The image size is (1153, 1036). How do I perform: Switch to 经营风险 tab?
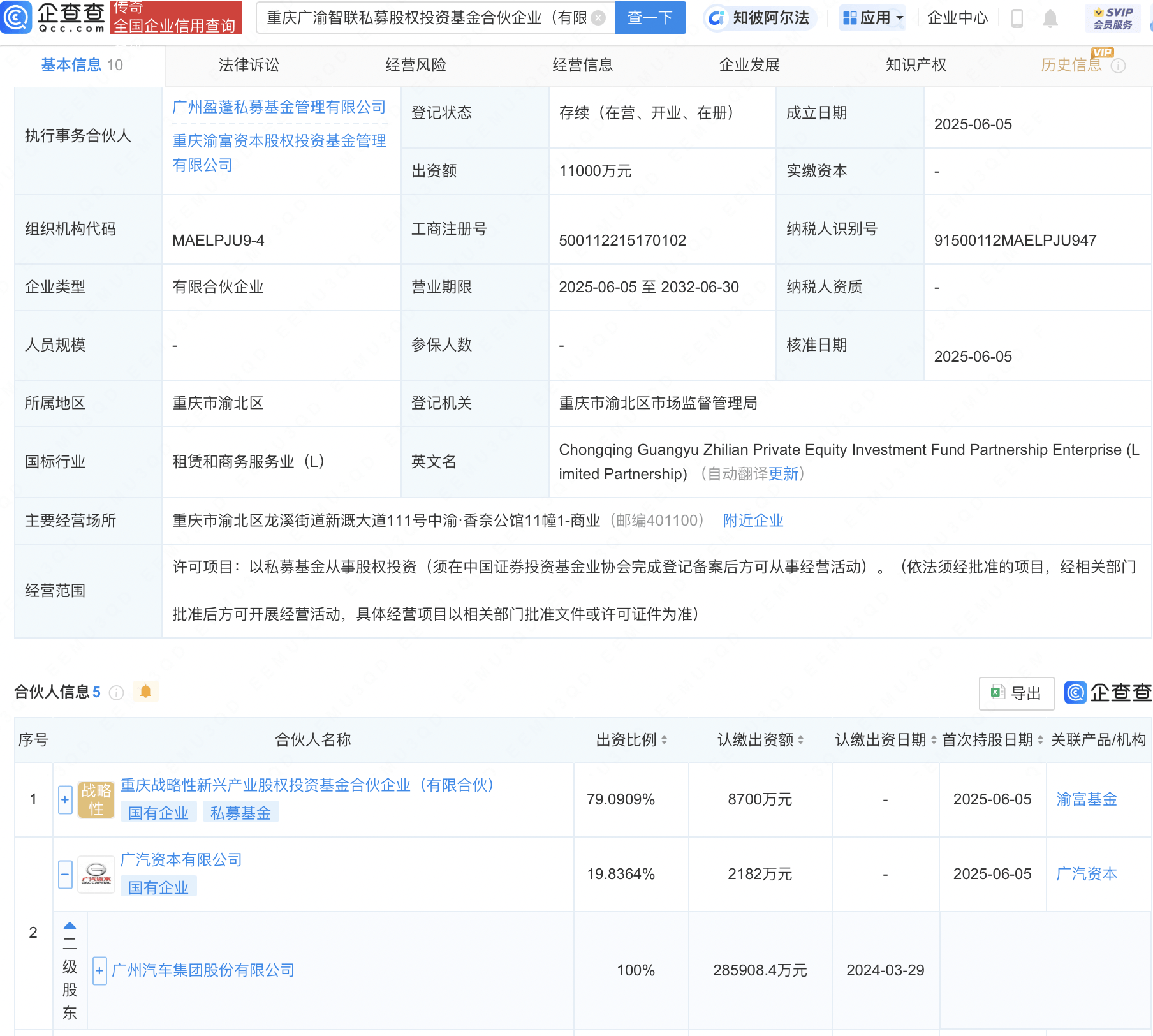pyautogui.click(x=416, y=65)
